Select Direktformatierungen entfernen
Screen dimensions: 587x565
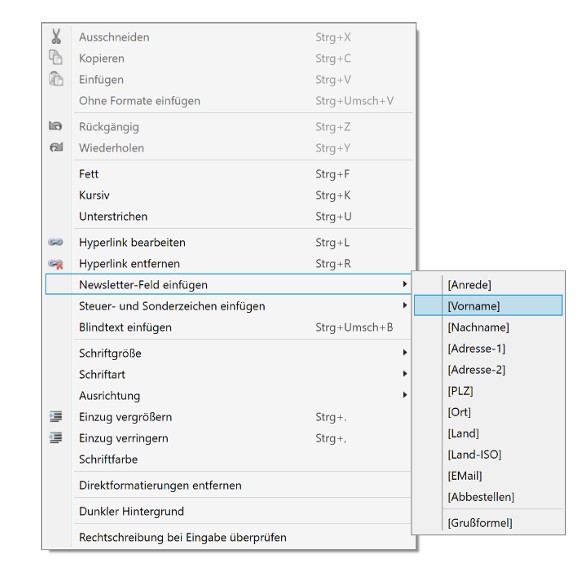(229, 485)
